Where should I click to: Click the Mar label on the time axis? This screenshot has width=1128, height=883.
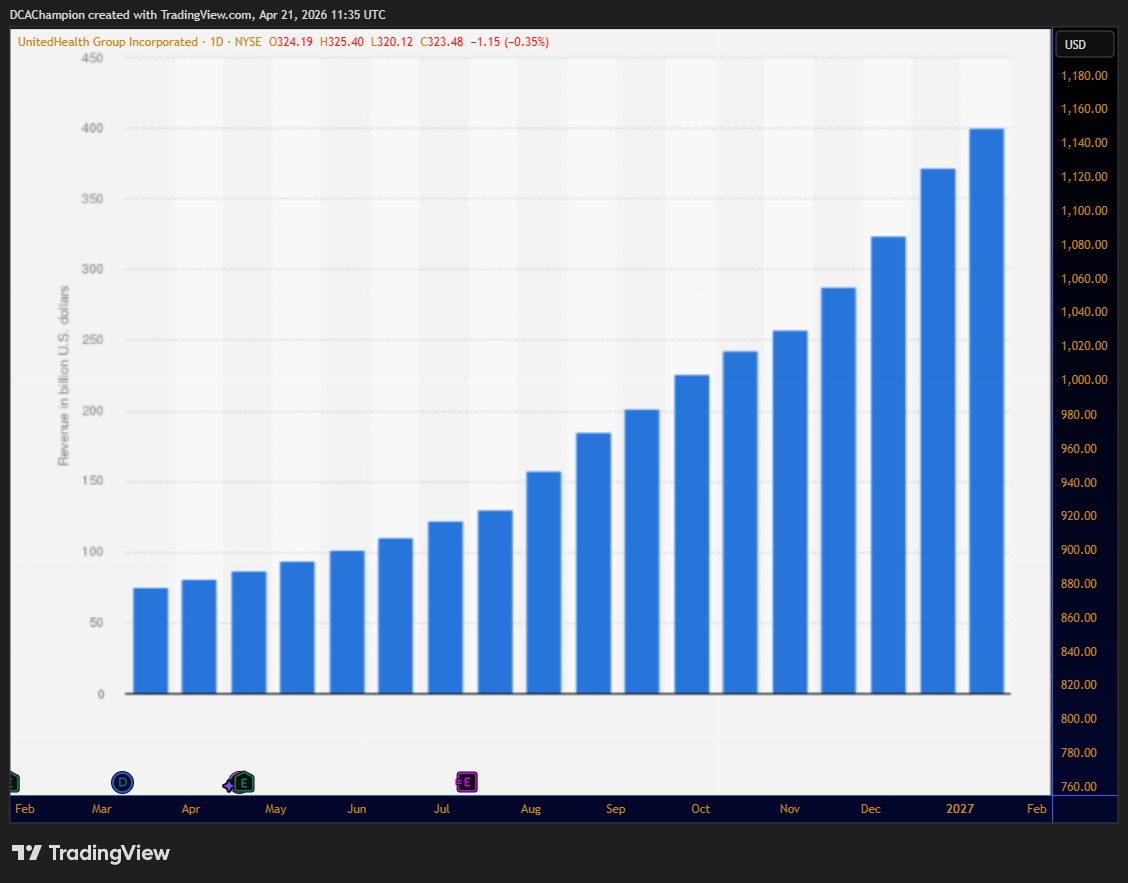[x=101, y=808]
